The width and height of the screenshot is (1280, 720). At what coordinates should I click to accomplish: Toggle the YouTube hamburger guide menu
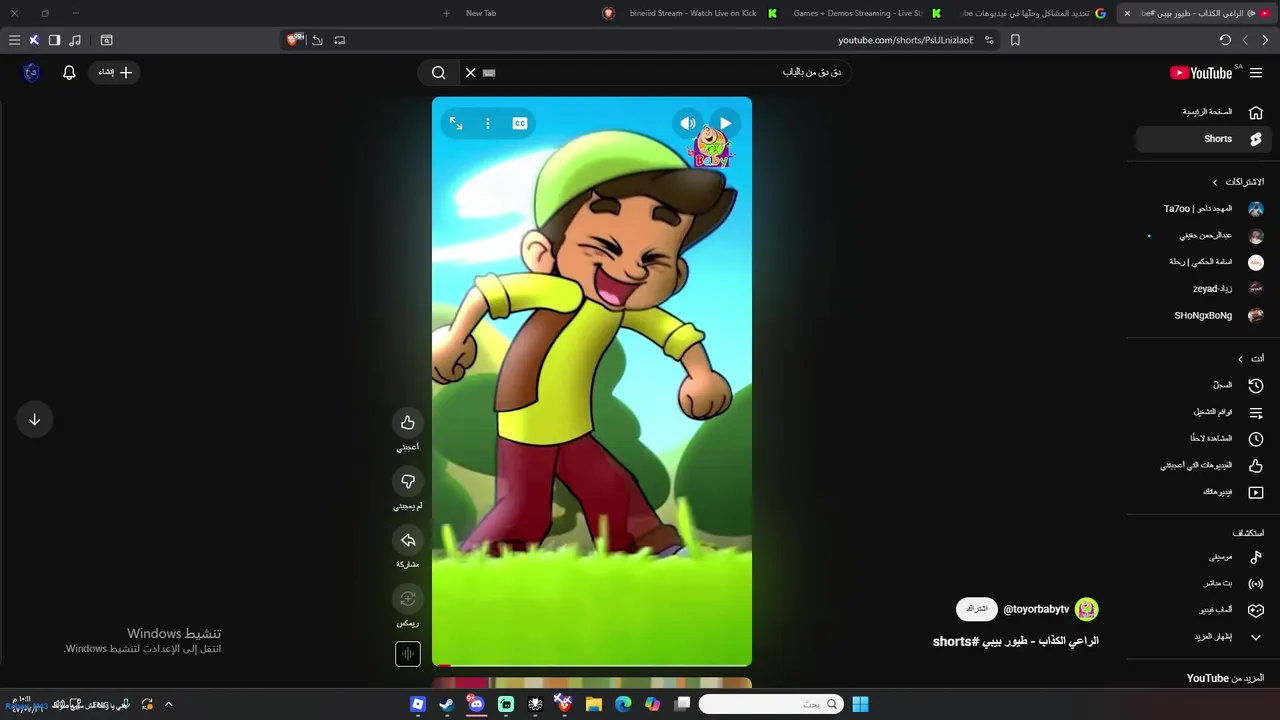pyautogui.click(x=1256, y=72)
